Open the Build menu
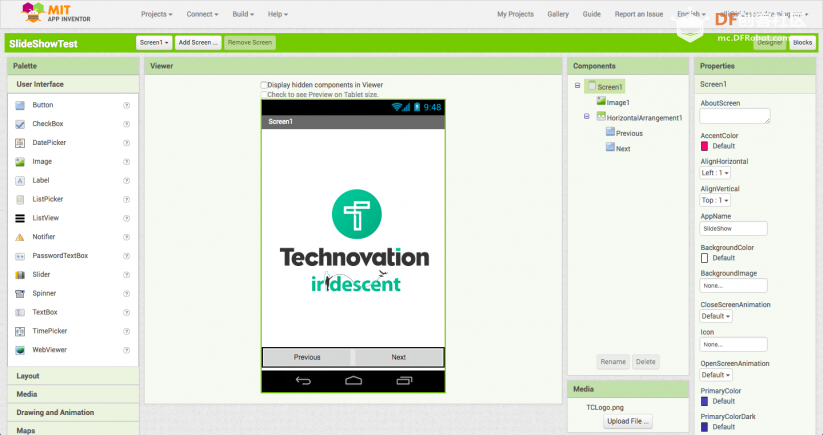This screenshot has height=435, width=823. (243, 14)
